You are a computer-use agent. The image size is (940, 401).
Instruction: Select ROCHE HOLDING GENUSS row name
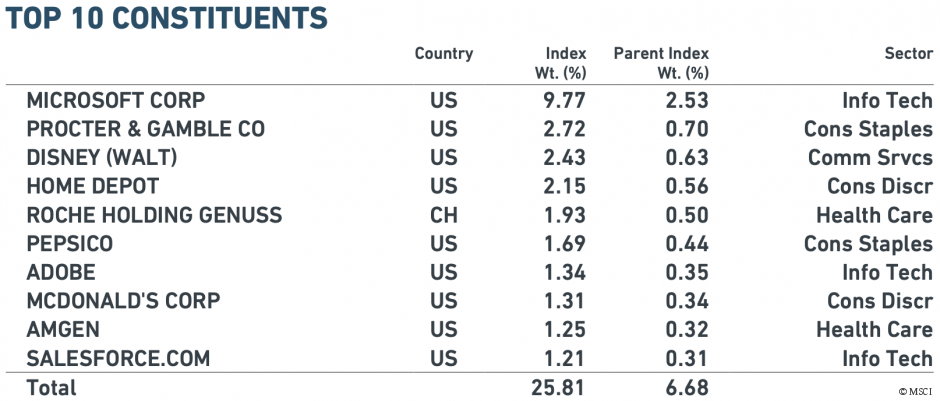click(154, 215)
